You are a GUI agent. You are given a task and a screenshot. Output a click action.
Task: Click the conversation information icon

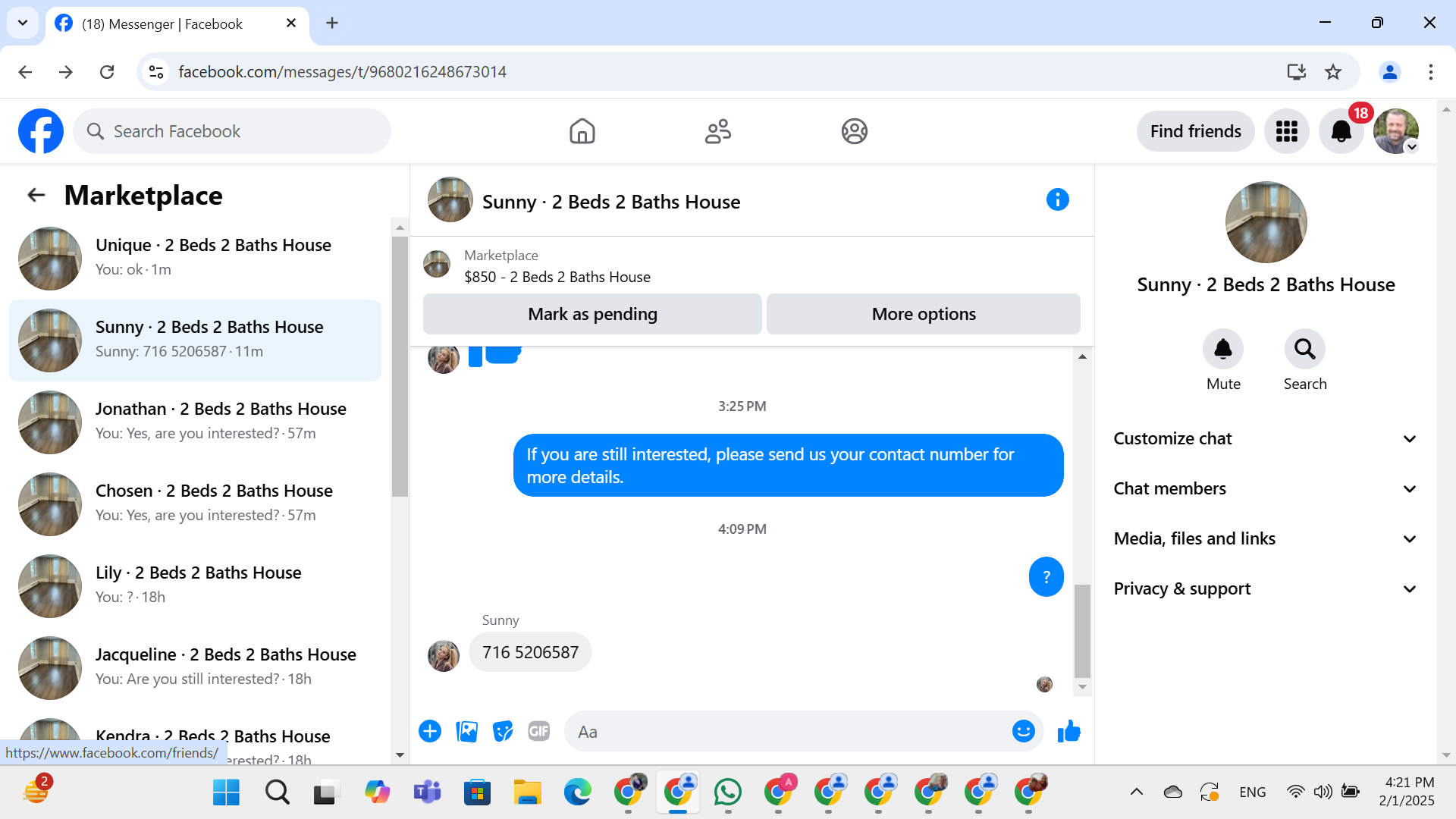1057,200
